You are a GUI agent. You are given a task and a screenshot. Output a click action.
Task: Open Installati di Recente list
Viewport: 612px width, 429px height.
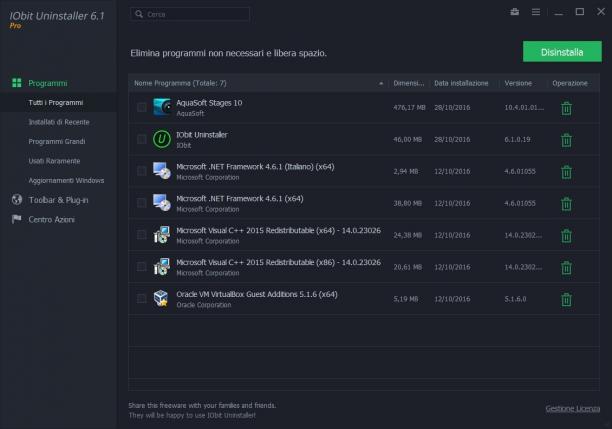point(59,122)
